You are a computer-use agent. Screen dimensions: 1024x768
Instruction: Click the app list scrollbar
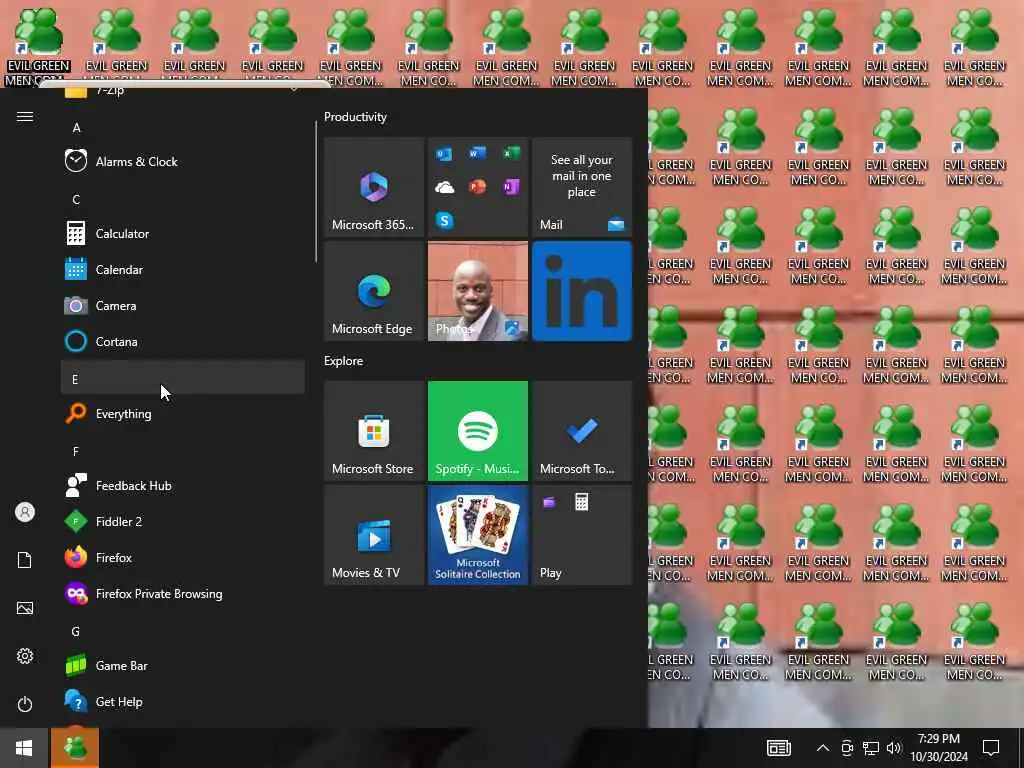point(316,193)
